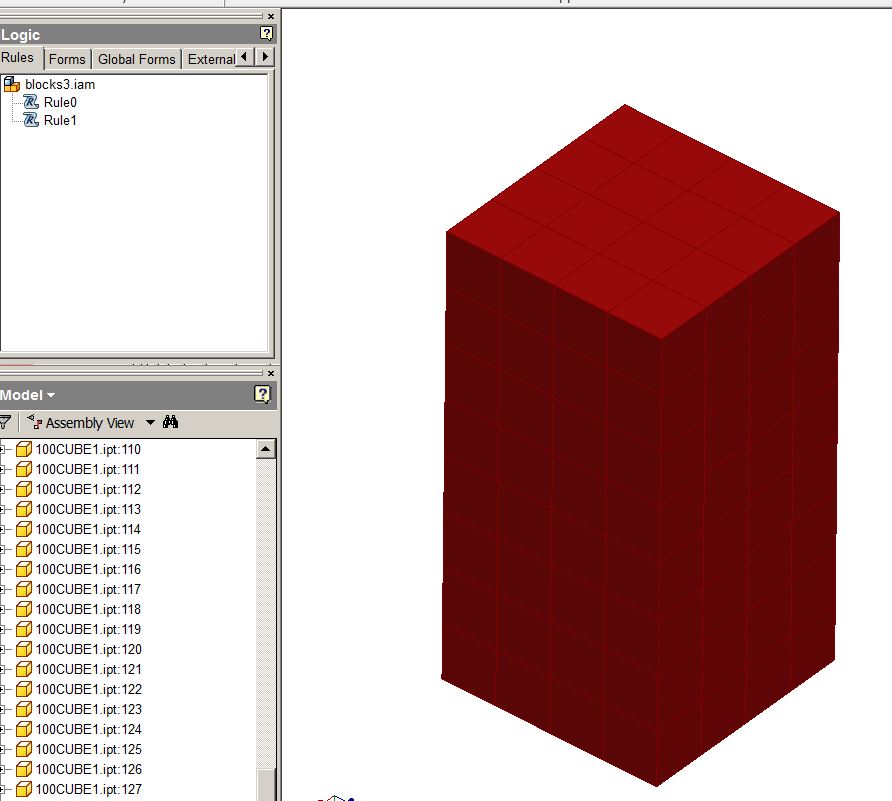Open the Global Forms tab
Image resolution: width=892 pixels, height=801 pixels.
tap(135, 58)
